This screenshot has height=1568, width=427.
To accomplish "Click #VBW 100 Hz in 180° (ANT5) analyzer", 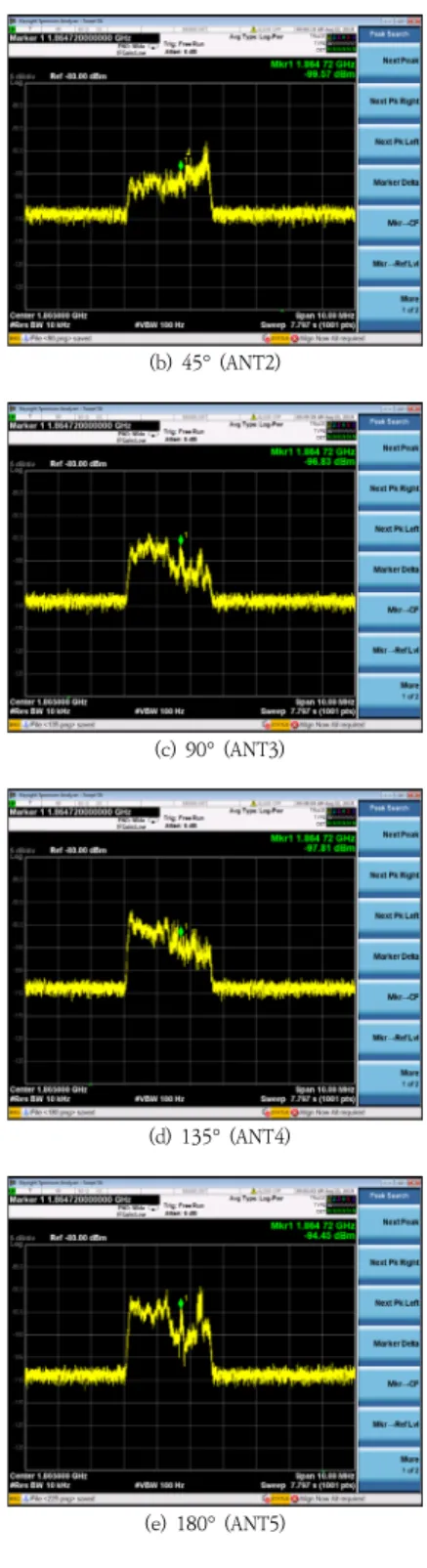I will (159, 1485).
